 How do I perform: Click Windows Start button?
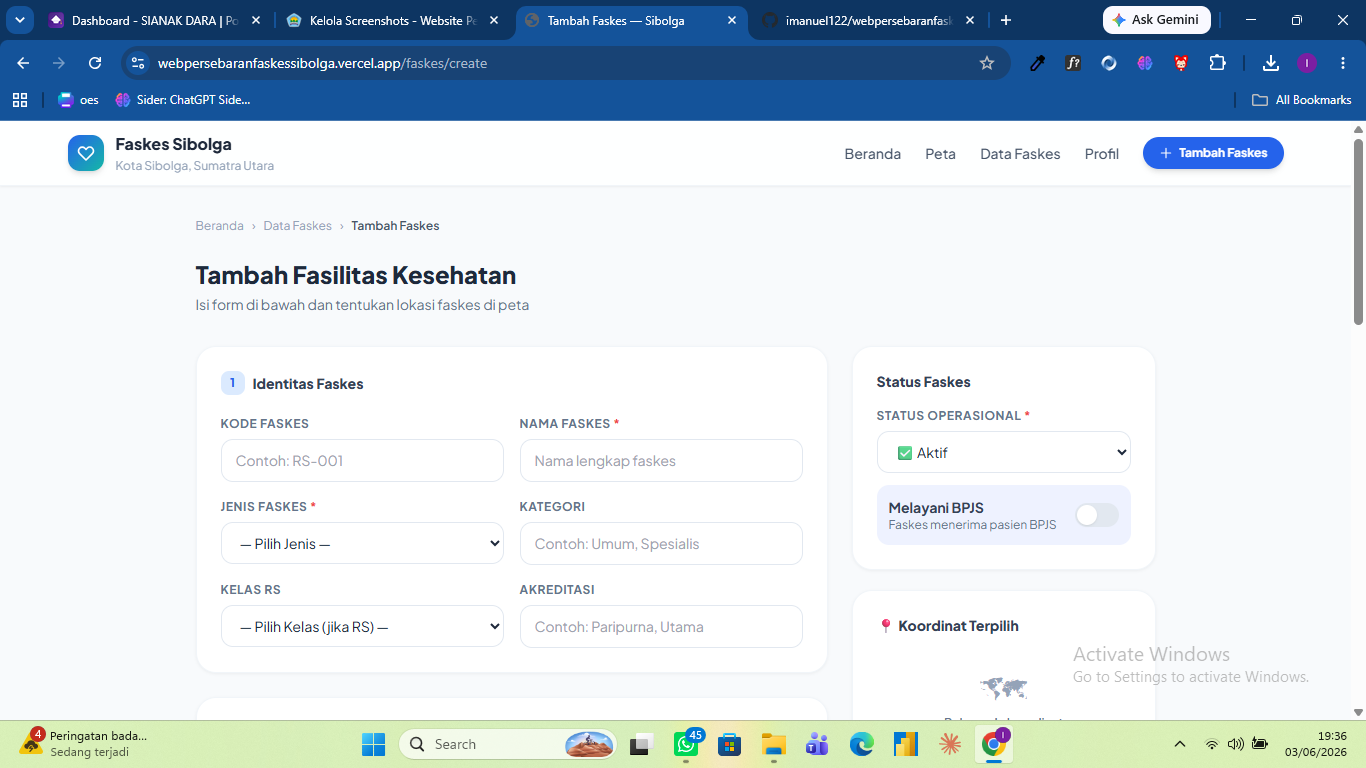click(x=373, y=744)
